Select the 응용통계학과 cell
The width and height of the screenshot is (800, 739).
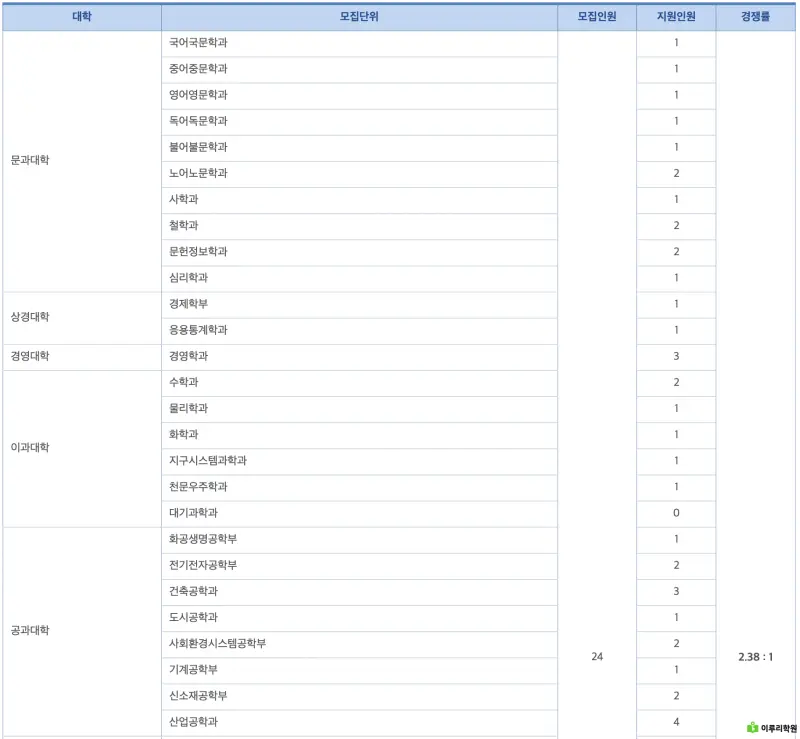coord(359,330)
